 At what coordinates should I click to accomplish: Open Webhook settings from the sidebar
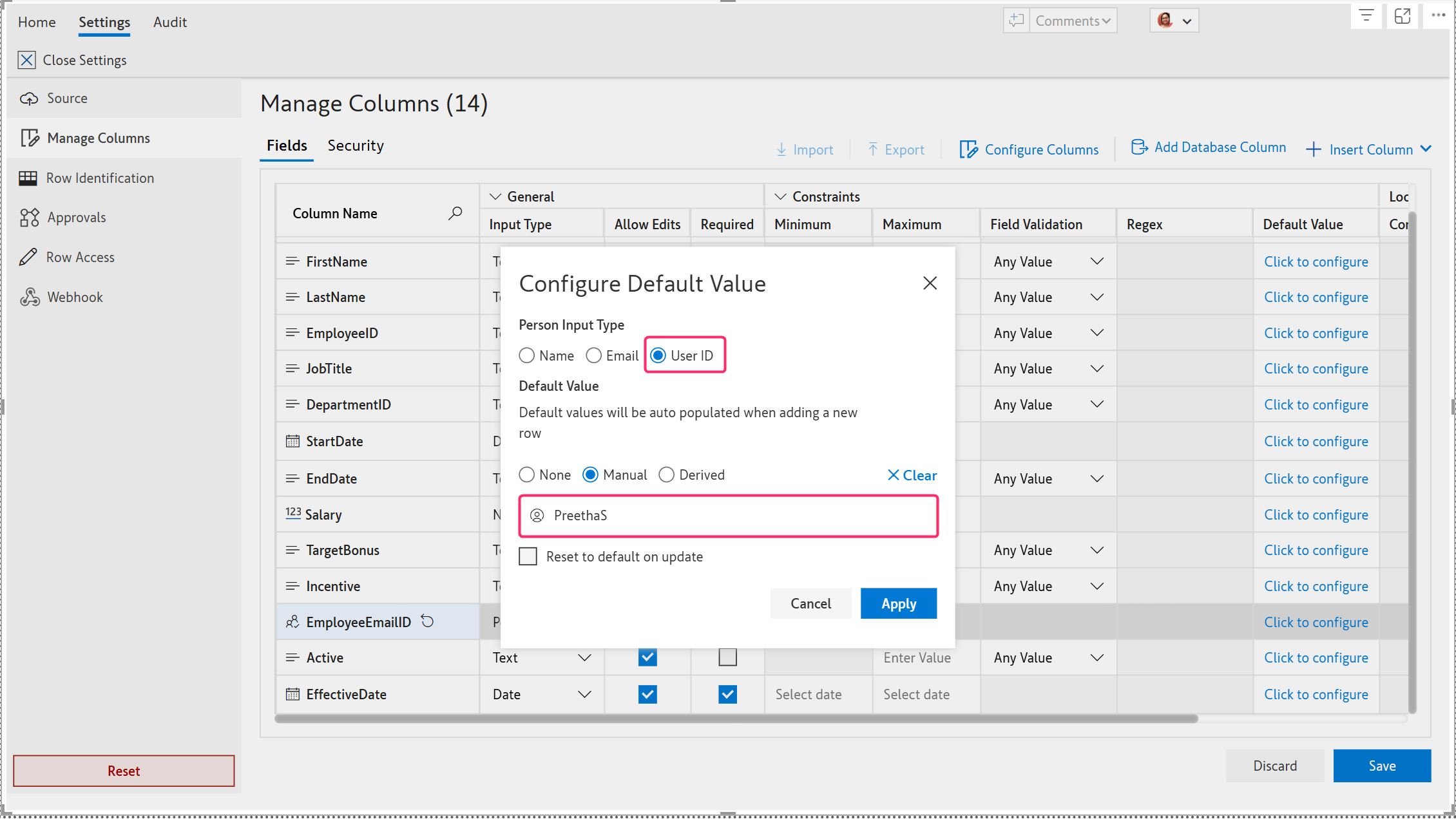click(75, 297)
